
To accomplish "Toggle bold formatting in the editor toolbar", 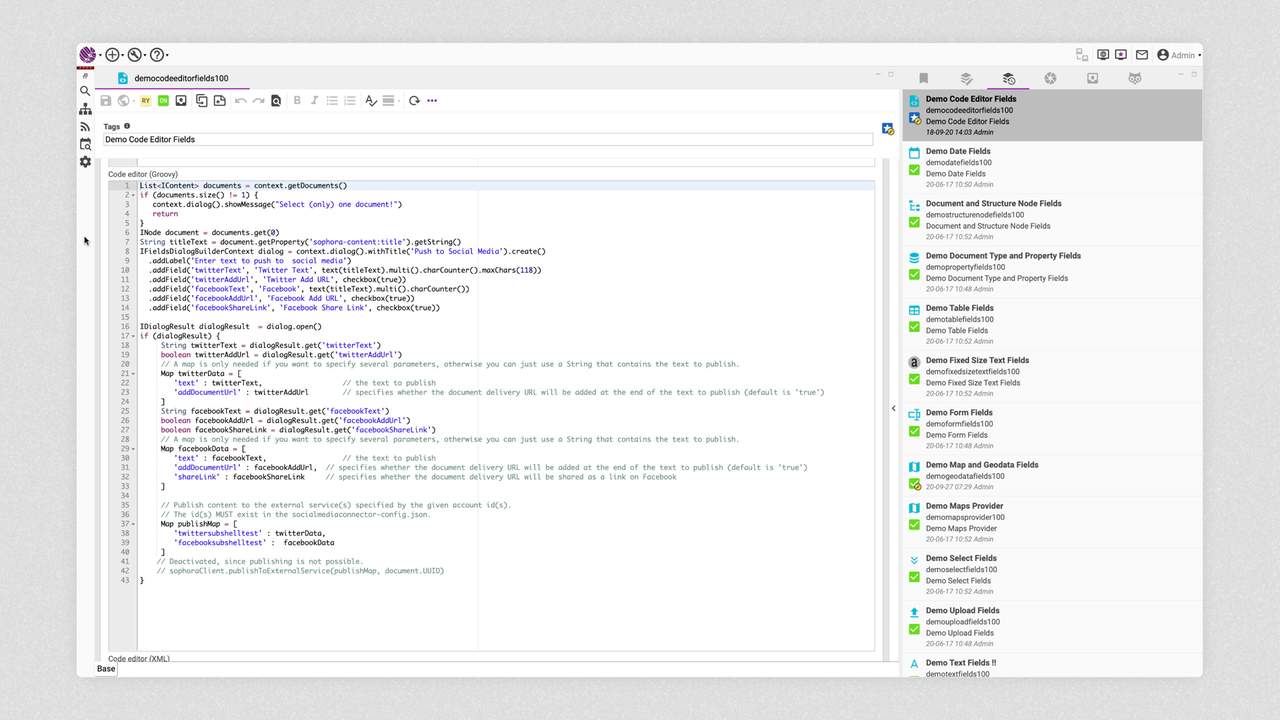I will pyautogui.click(x=297, y=100).
